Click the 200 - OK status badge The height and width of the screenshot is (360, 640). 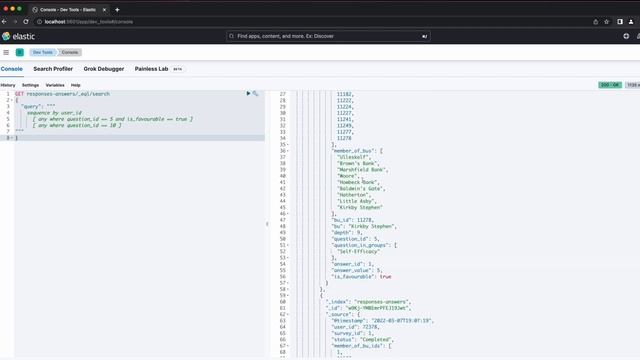click(610, 85)
